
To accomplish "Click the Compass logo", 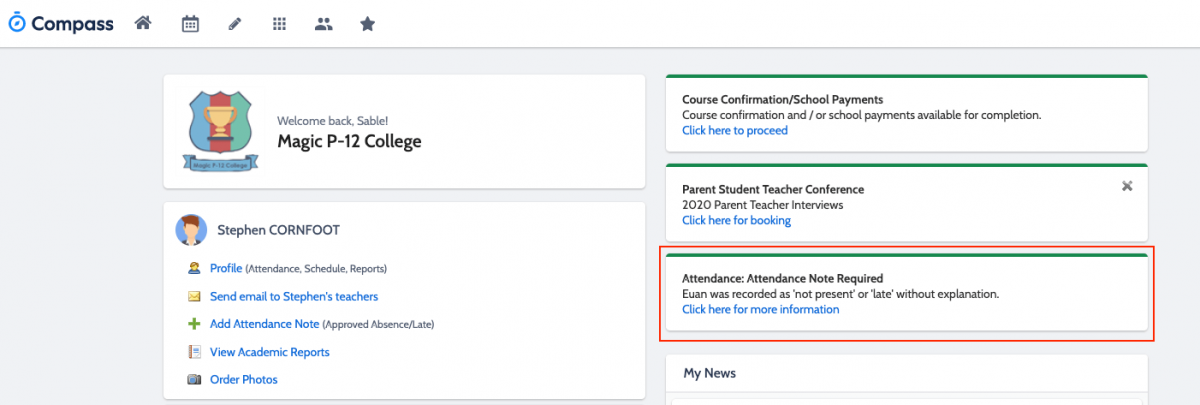I will click(61, 23).
